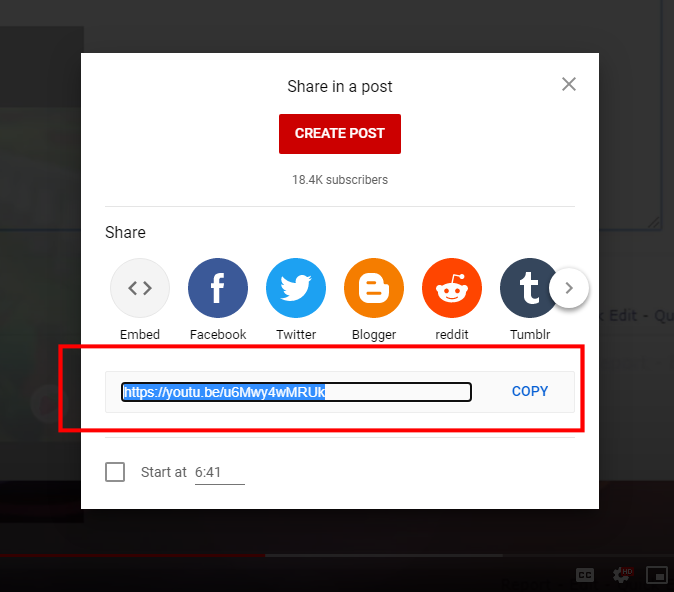Enable the Start at checkbox
This screenshot has width=674, height=592.
(115, 472)
